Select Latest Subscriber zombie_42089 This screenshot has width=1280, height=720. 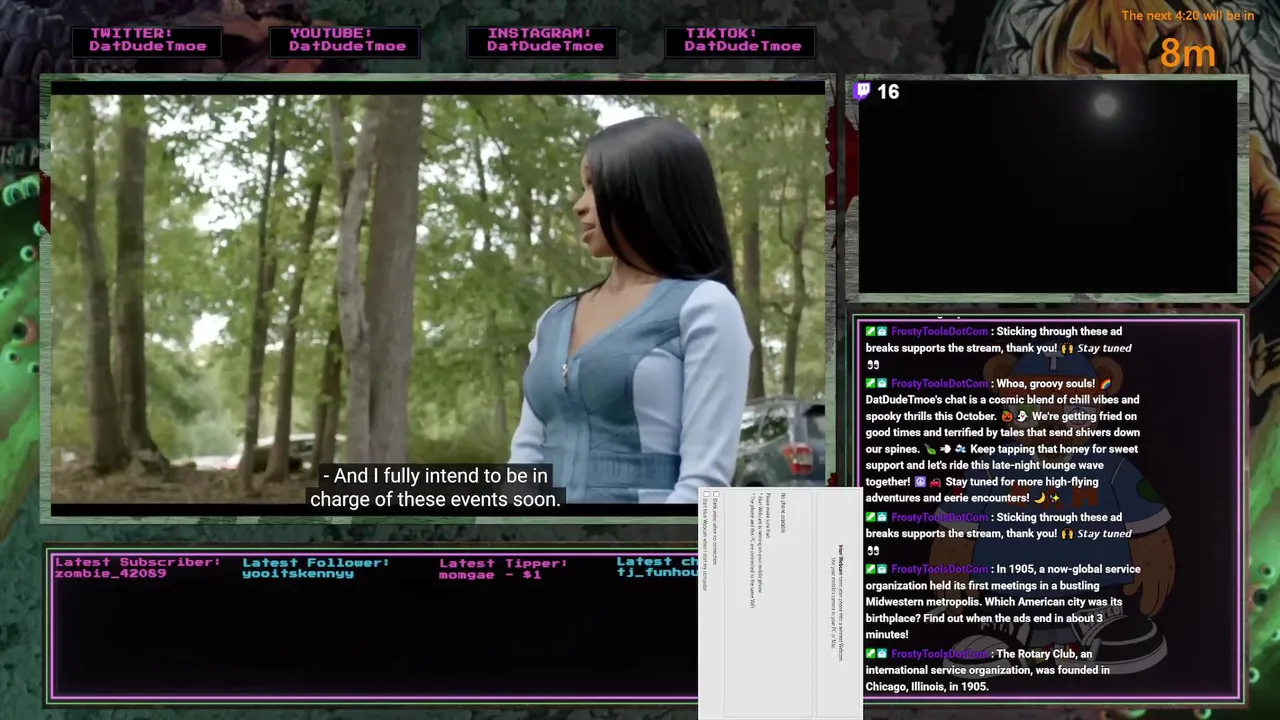pyautogui.click(x=137, y=568)
